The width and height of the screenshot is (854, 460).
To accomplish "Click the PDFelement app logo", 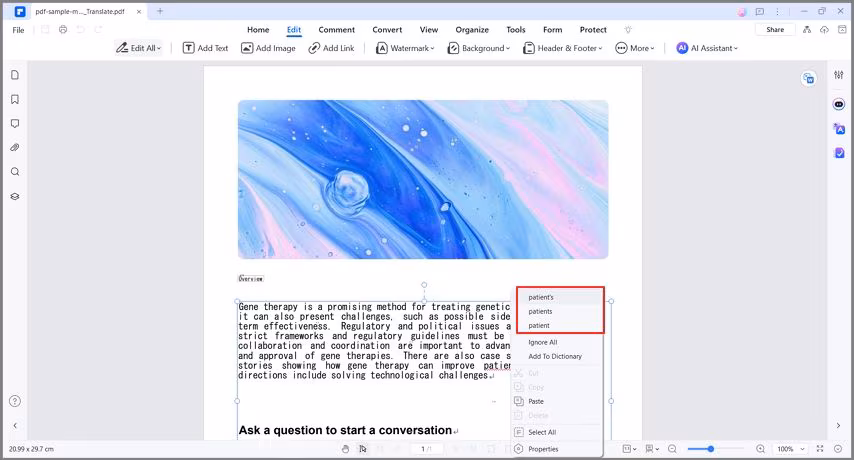I will pyautogui.click(x=20, y=11).
